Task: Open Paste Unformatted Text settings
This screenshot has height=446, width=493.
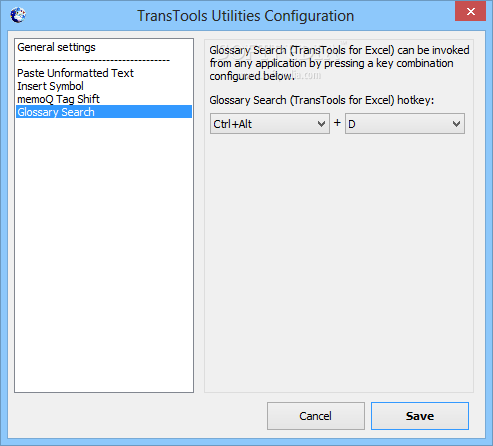Action: pos(104,73)
